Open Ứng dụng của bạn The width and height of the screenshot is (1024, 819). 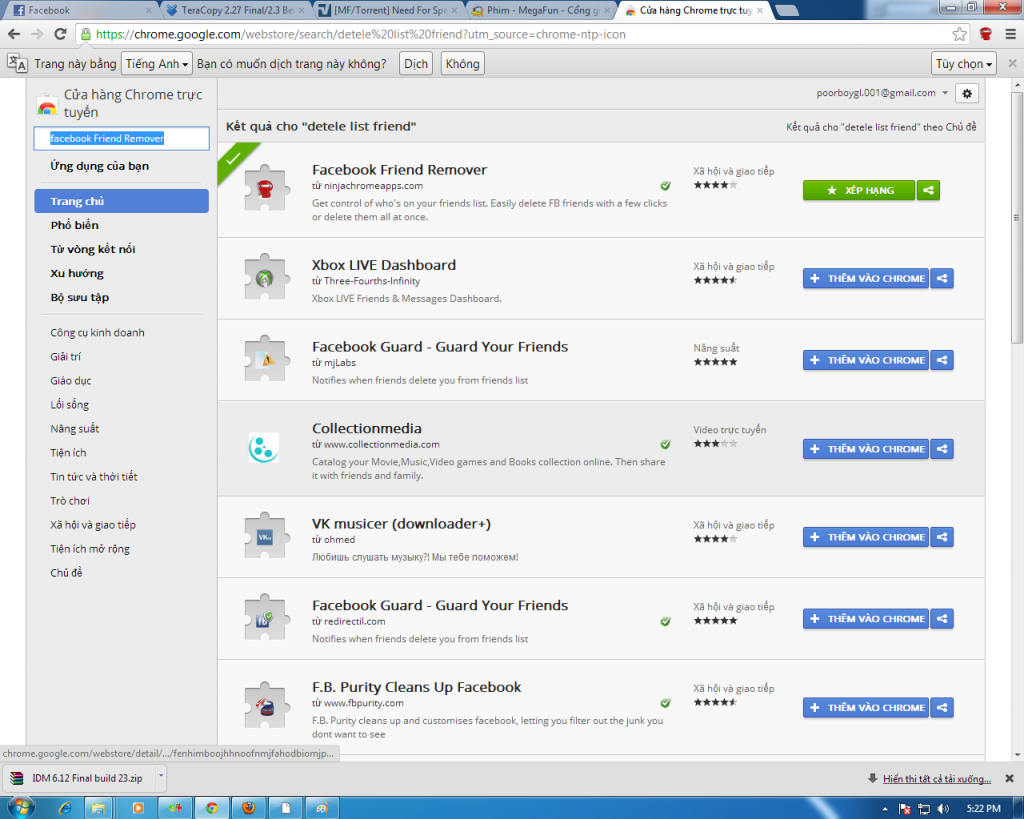click(99, 166)
